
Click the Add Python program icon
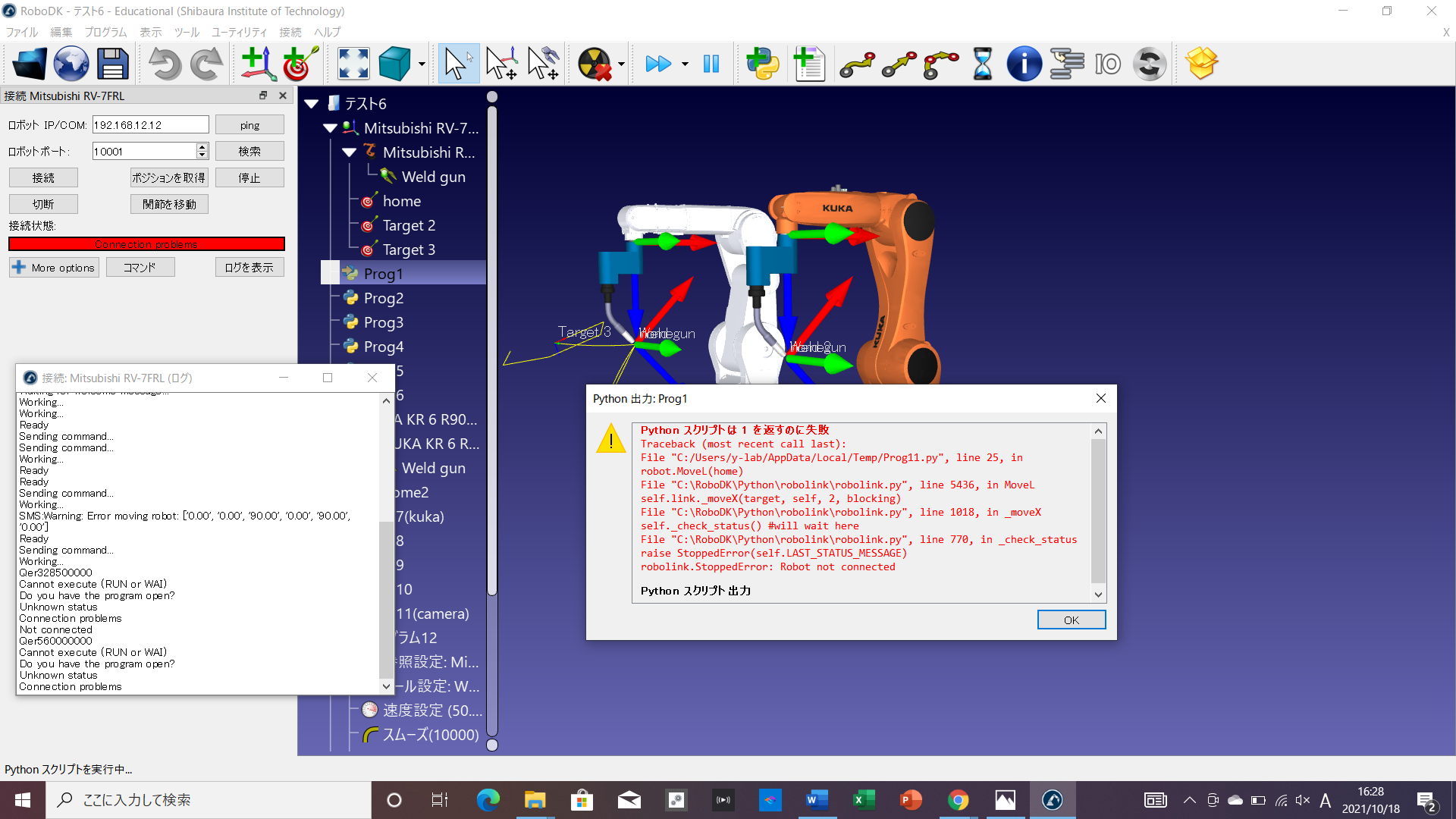point(763,64)
